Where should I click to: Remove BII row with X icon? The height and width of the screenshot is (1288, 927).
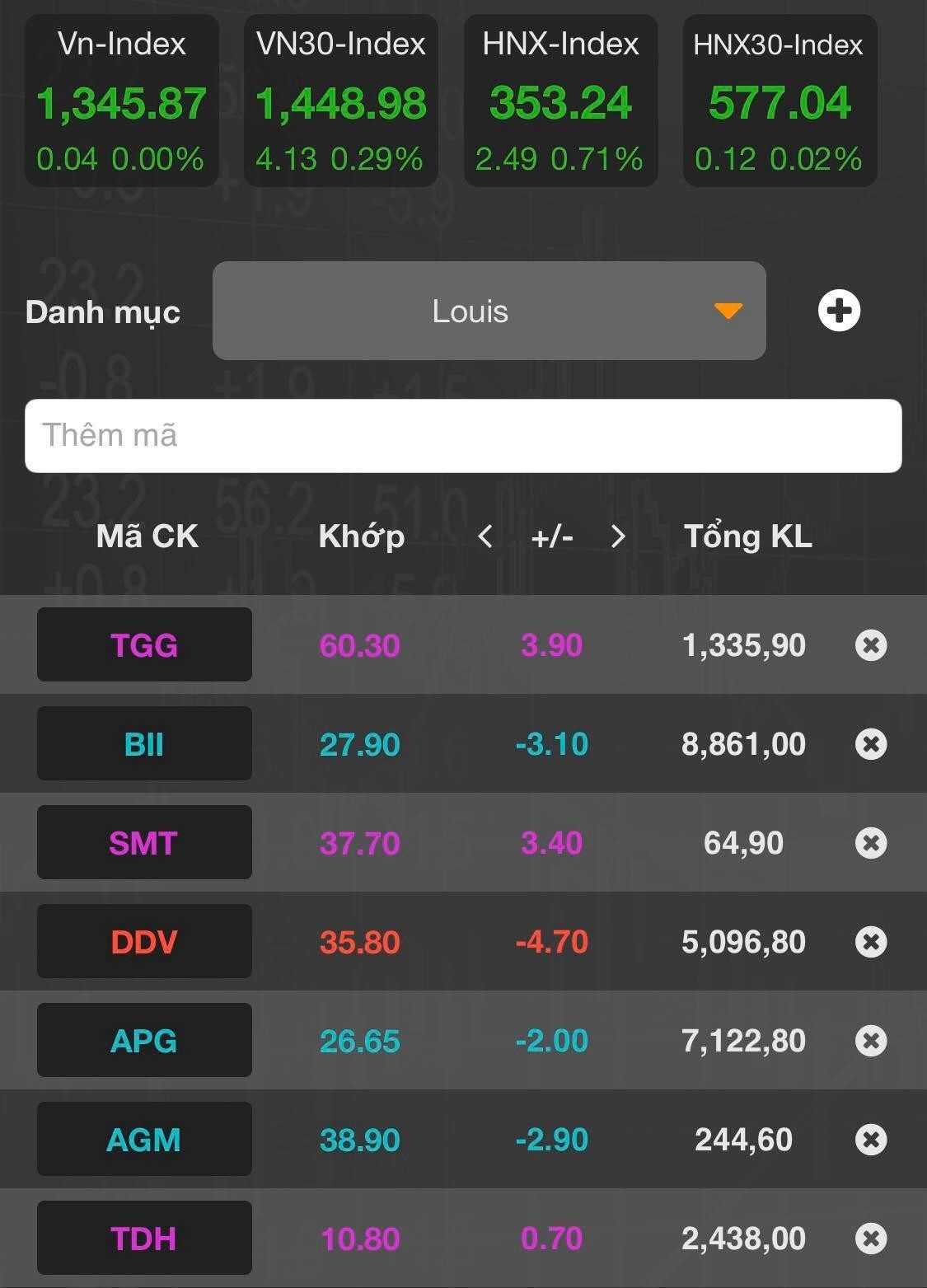point(871,743)
